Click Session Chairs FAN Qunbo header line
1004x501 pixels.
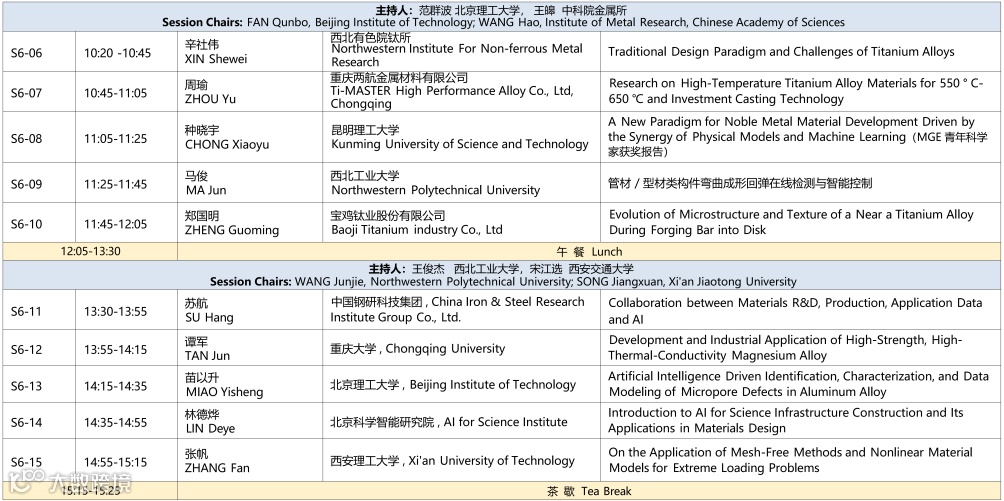503,22
